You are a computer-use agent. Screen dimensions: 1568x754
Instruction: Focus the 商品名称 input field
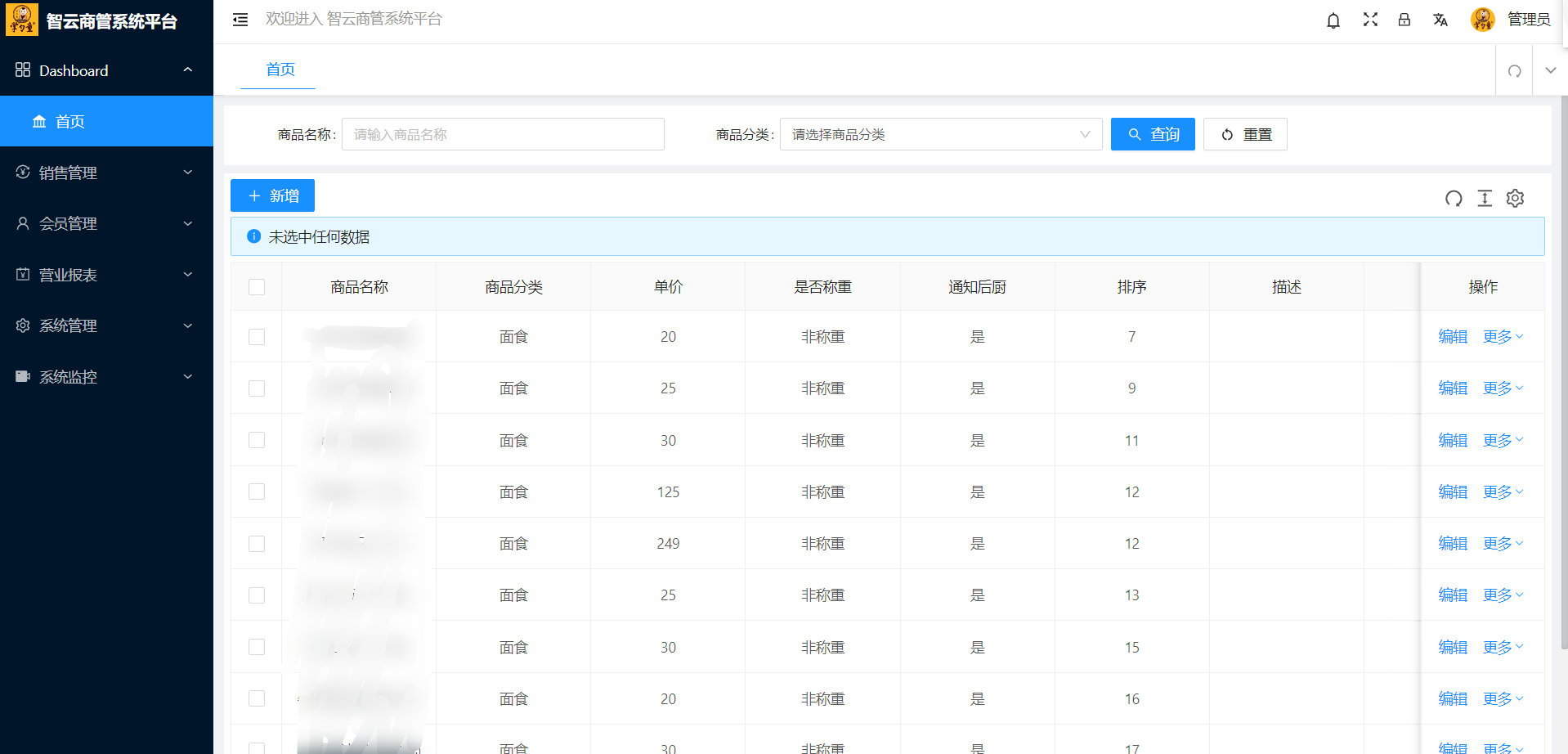click(x=503, y=134)
